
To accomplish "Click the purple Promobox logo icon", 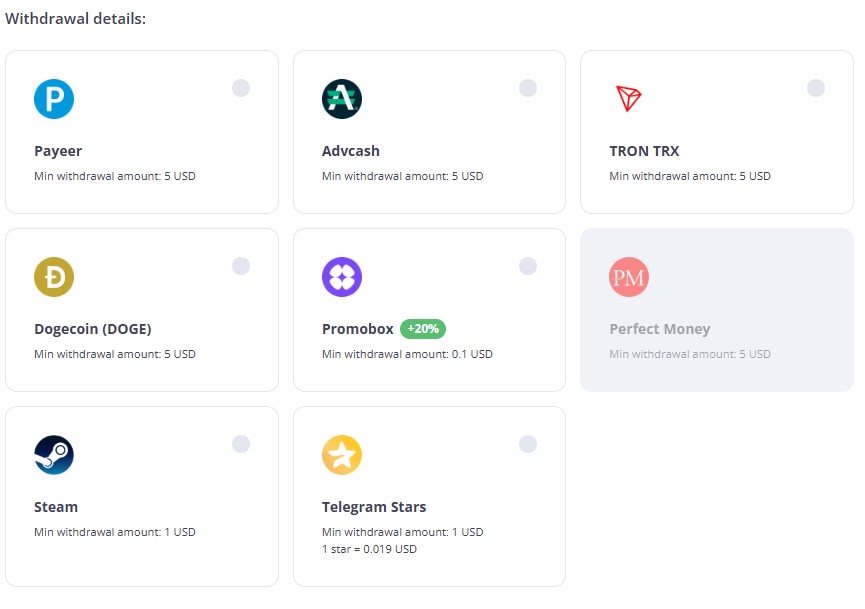I will (342, 277).
